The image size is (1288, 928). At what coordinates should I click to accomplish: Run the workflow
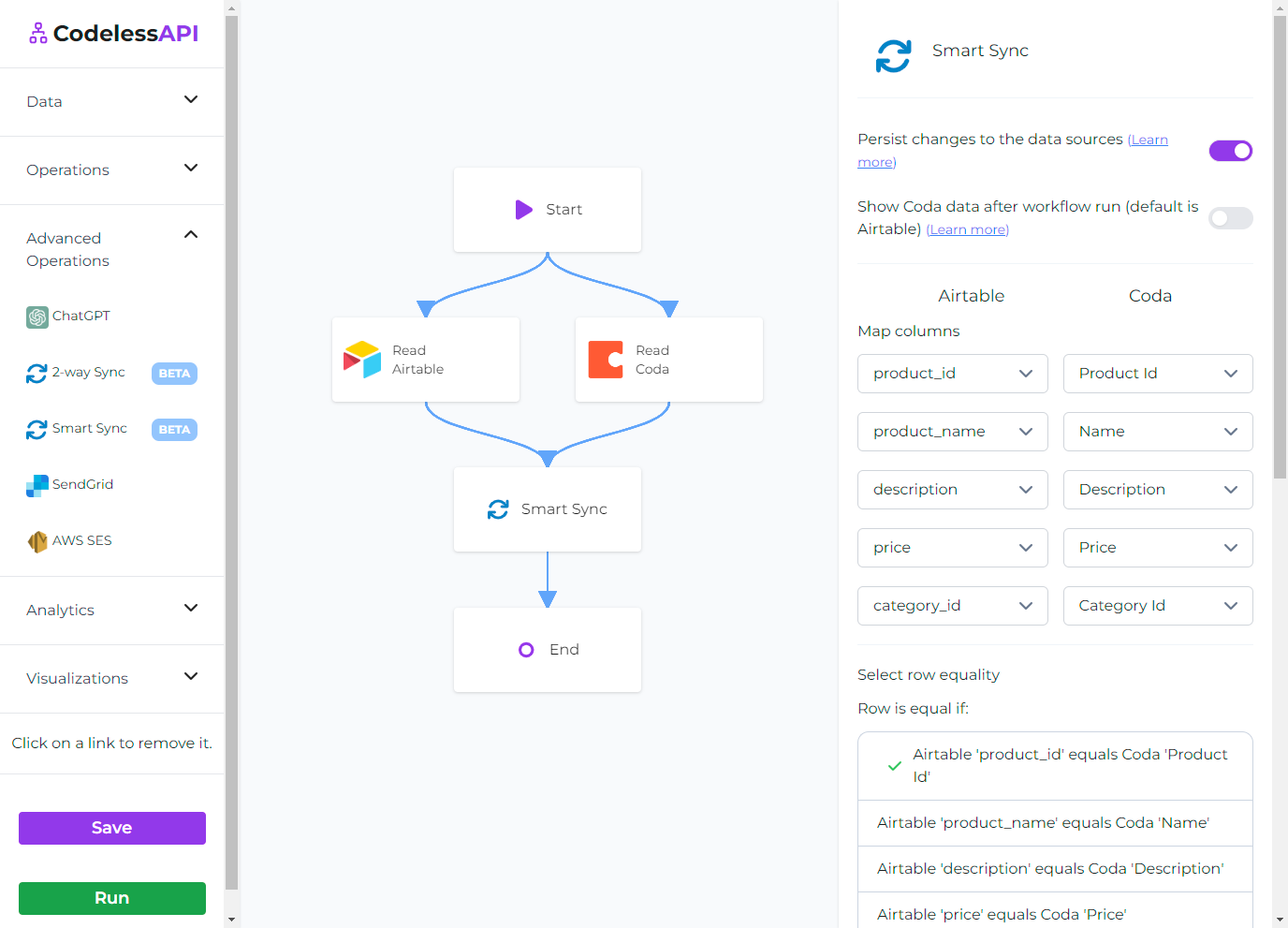click(112, 898)
